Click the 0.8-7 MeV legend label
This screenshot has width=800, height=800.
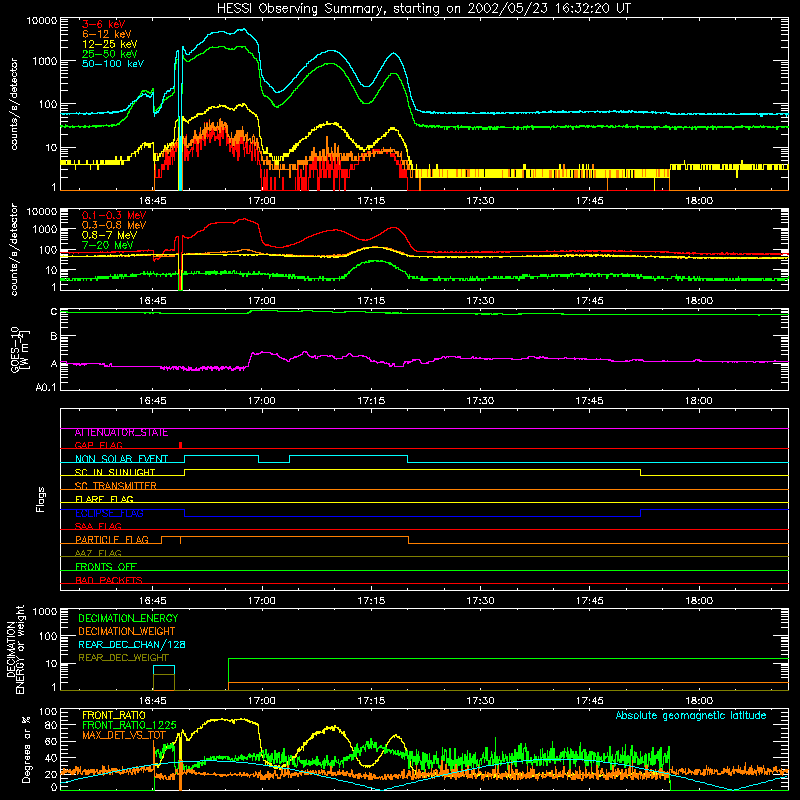[109, 235]
